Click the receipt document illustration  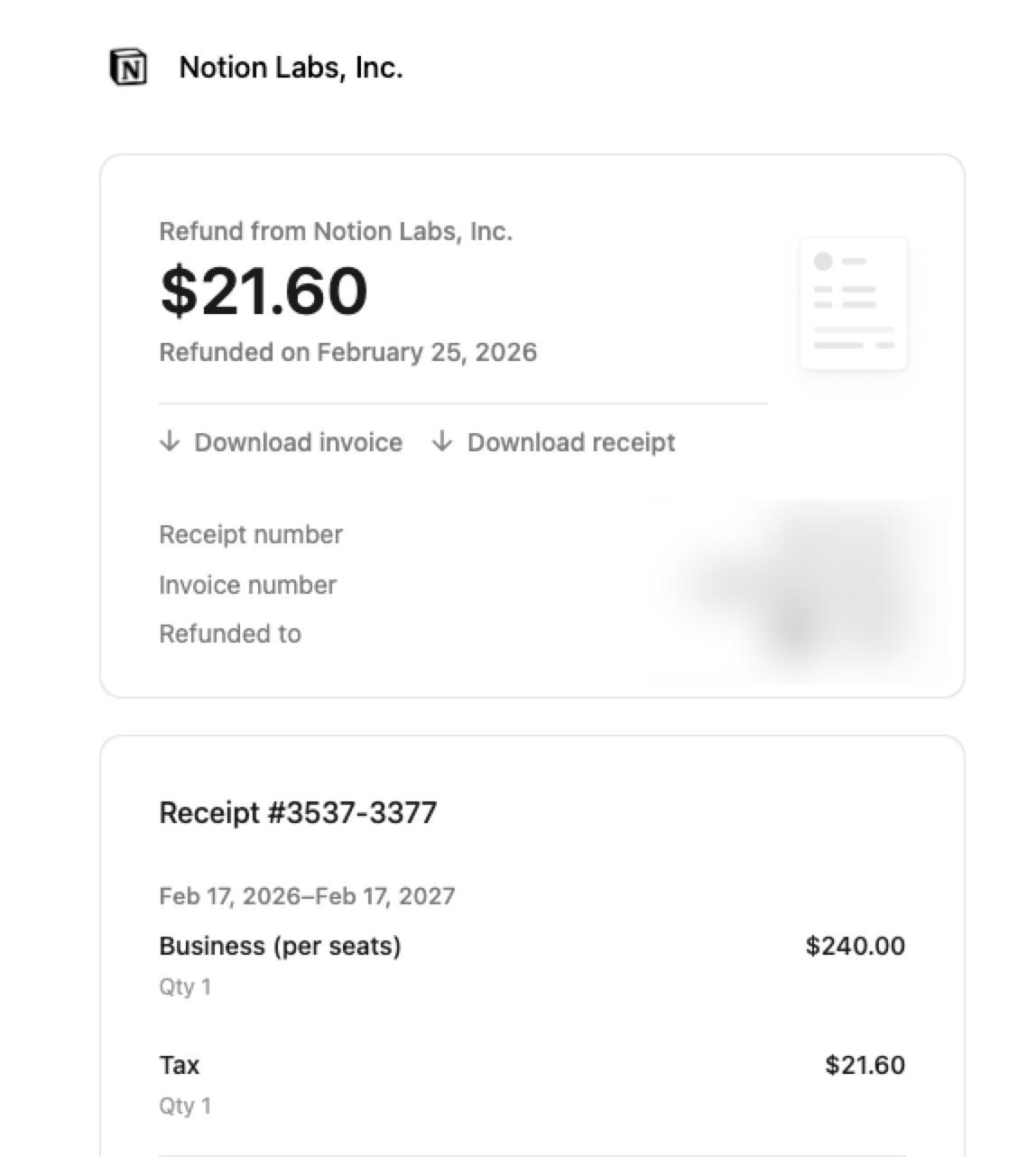(x=853, y=303)
